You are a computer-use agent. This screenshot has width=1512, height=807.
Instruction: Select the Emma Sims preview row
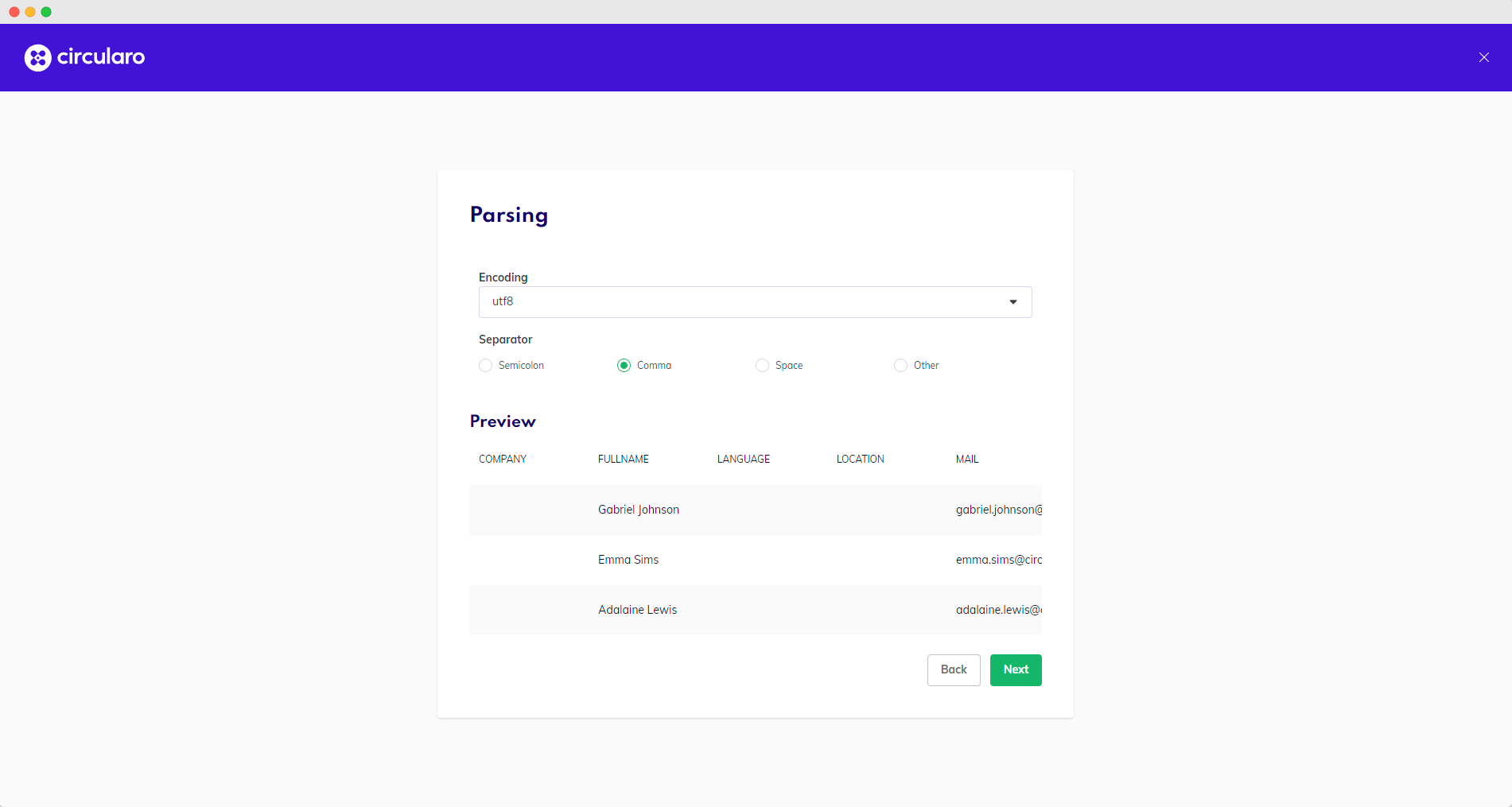pyautogui.click(x=628, y=560)
